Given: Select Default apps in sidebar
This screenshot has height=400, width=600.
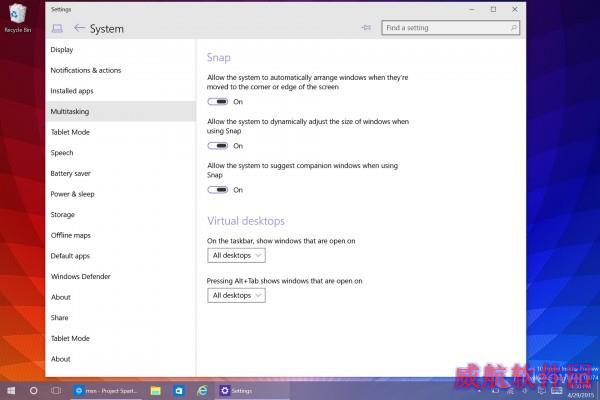Looking at the screenshot, I should (121, 256).
